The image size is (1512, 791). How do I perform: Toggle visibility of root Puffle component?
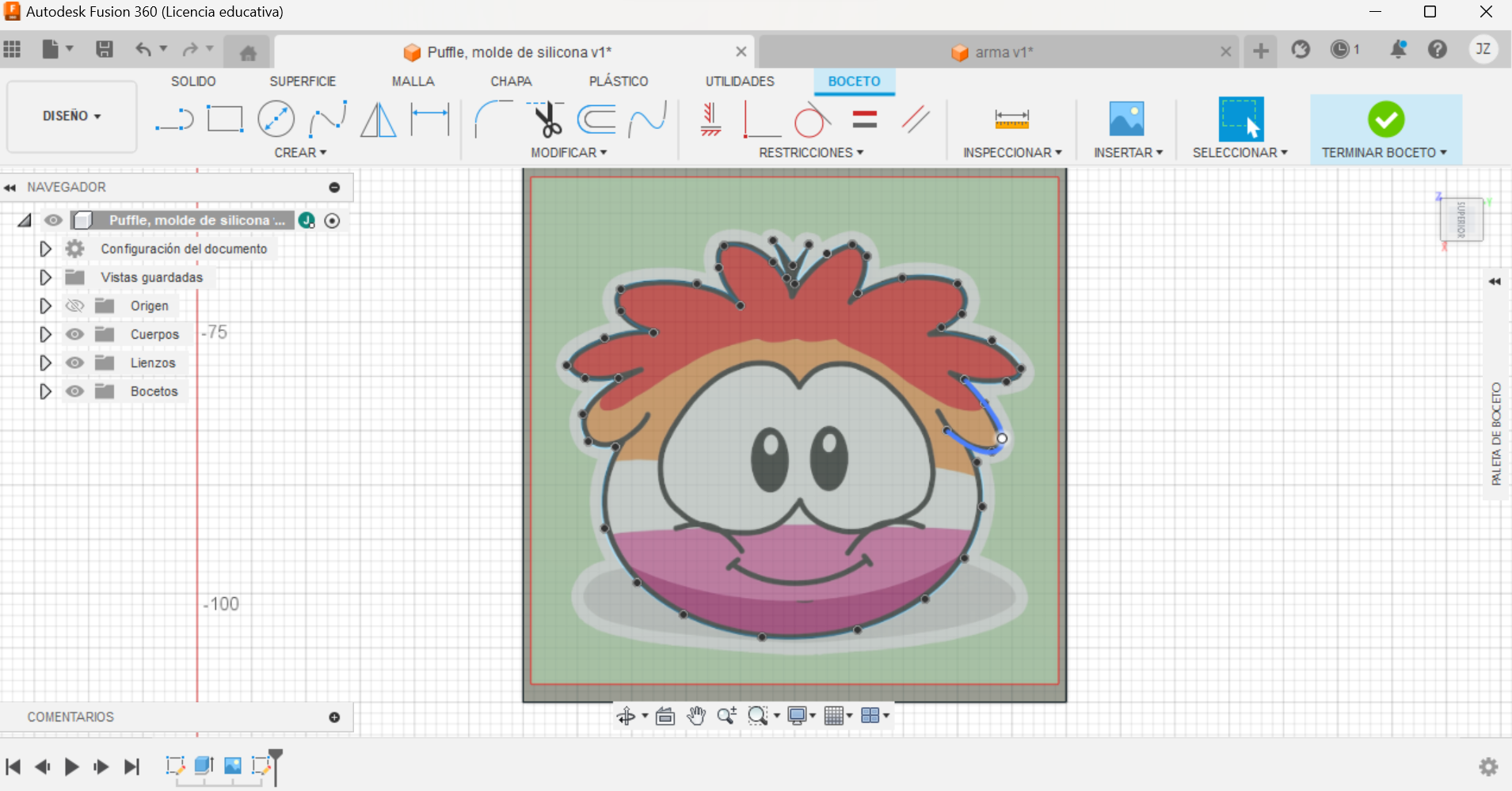(x=53, y=220)
